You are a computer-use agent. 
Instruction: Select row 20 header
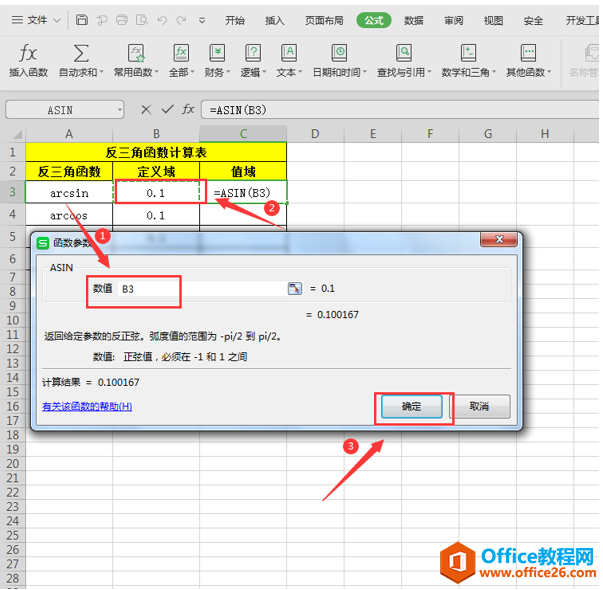[13, 463]
